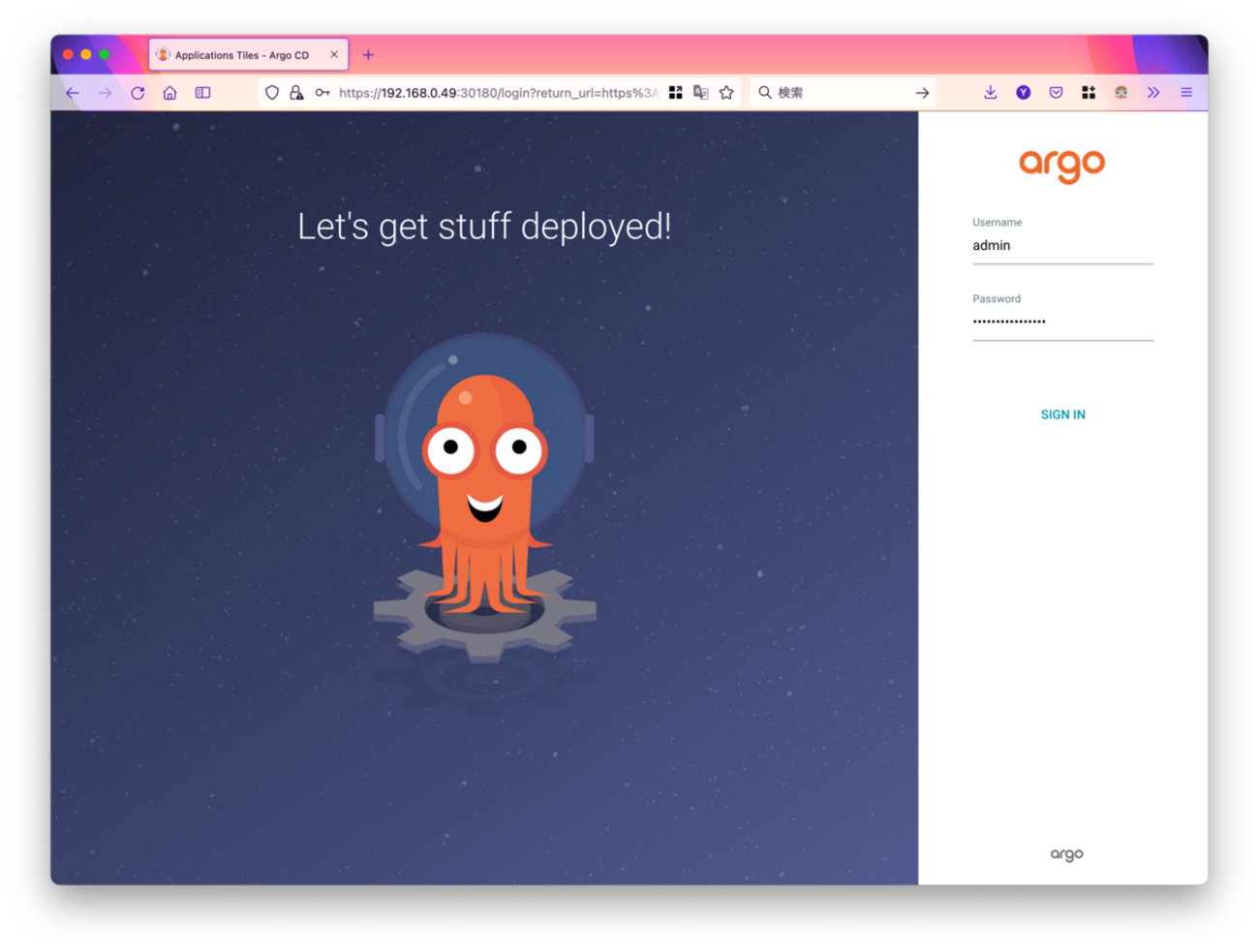
Task: Close the Argo CD tab
Action: [x=334, y=55]
